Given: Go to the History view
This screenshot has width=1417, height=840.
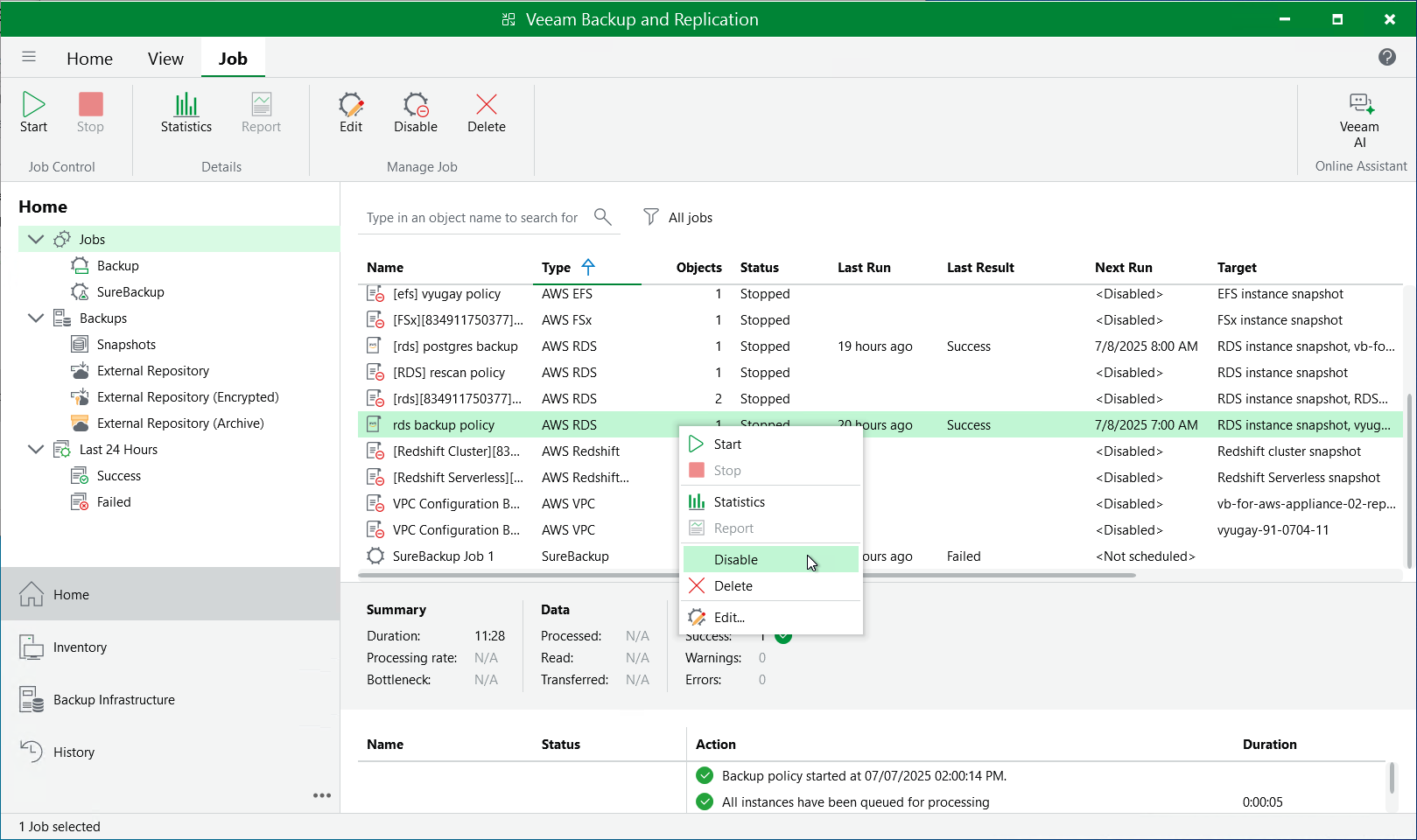Looking at the screenshot, I should click(x=74, y=752).
